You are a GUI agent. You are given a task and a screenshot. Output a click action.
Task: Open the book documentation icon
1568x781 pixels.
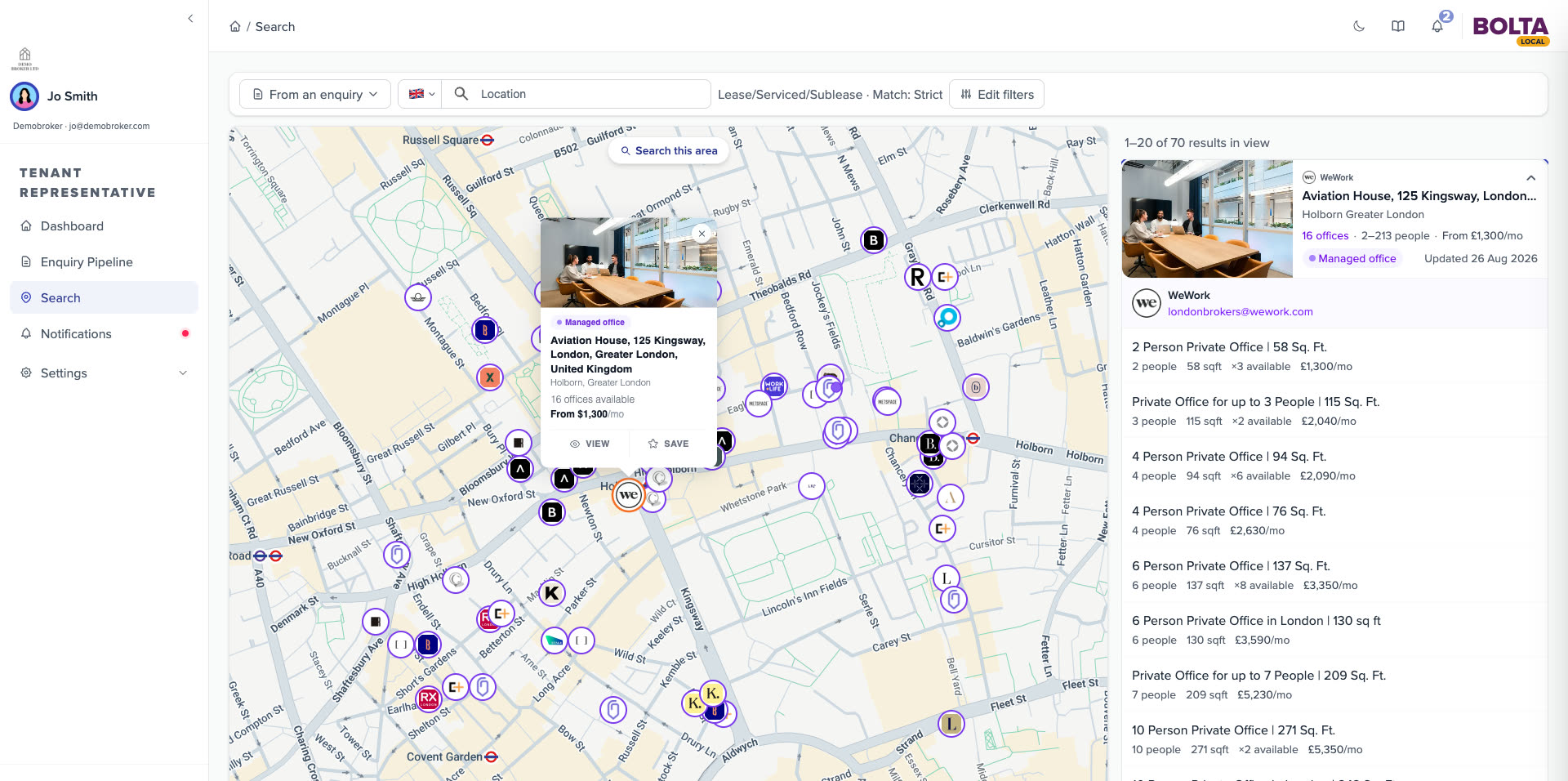point(1398,26)
